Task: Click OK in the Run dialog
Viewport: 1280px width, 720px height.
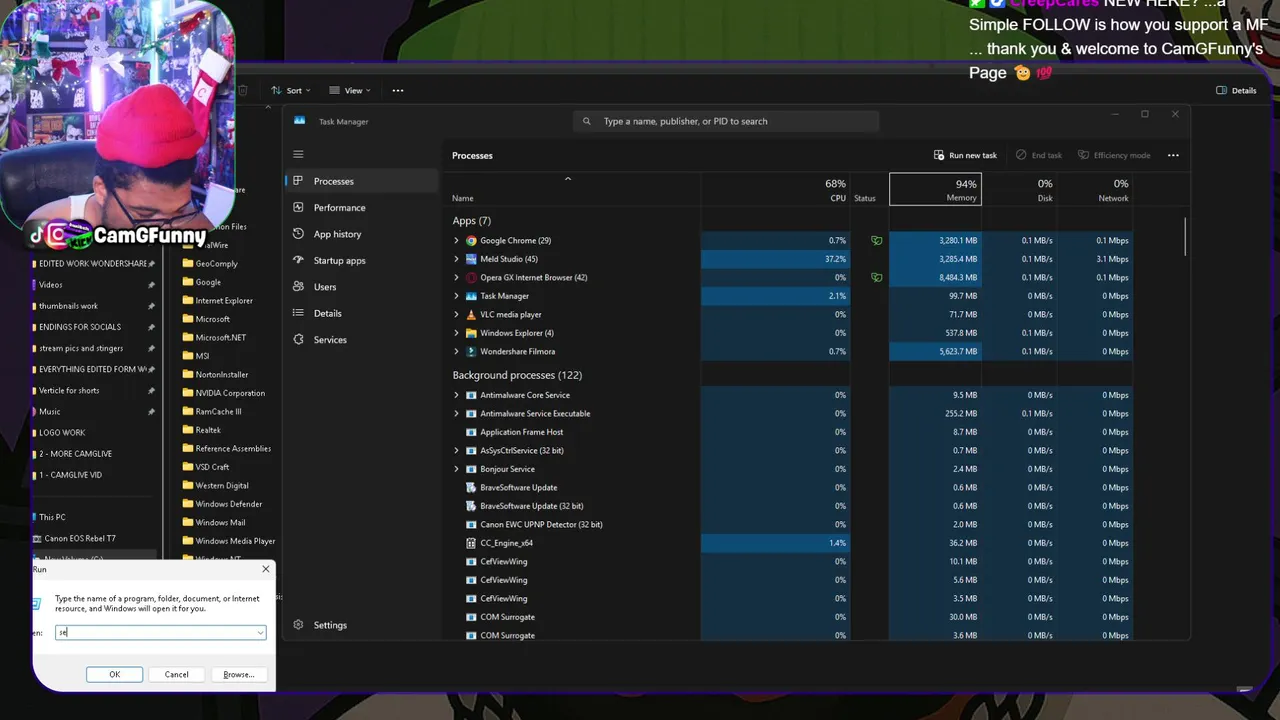Action: point(114,674)
